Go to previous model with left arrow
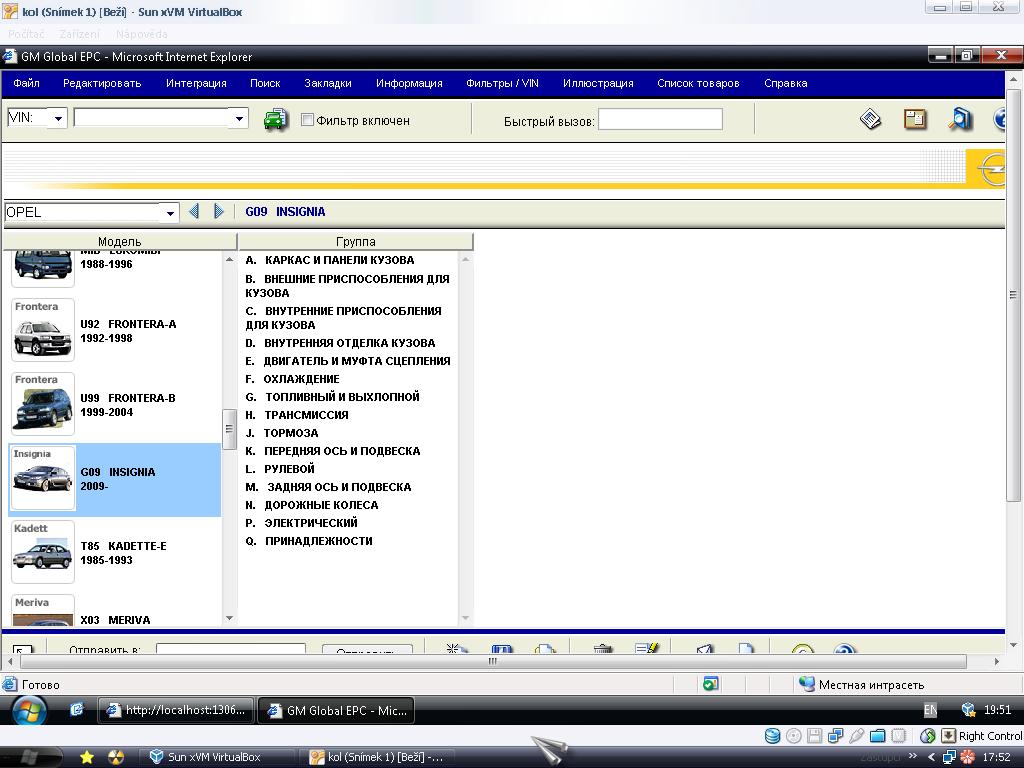 pos(194,211)
